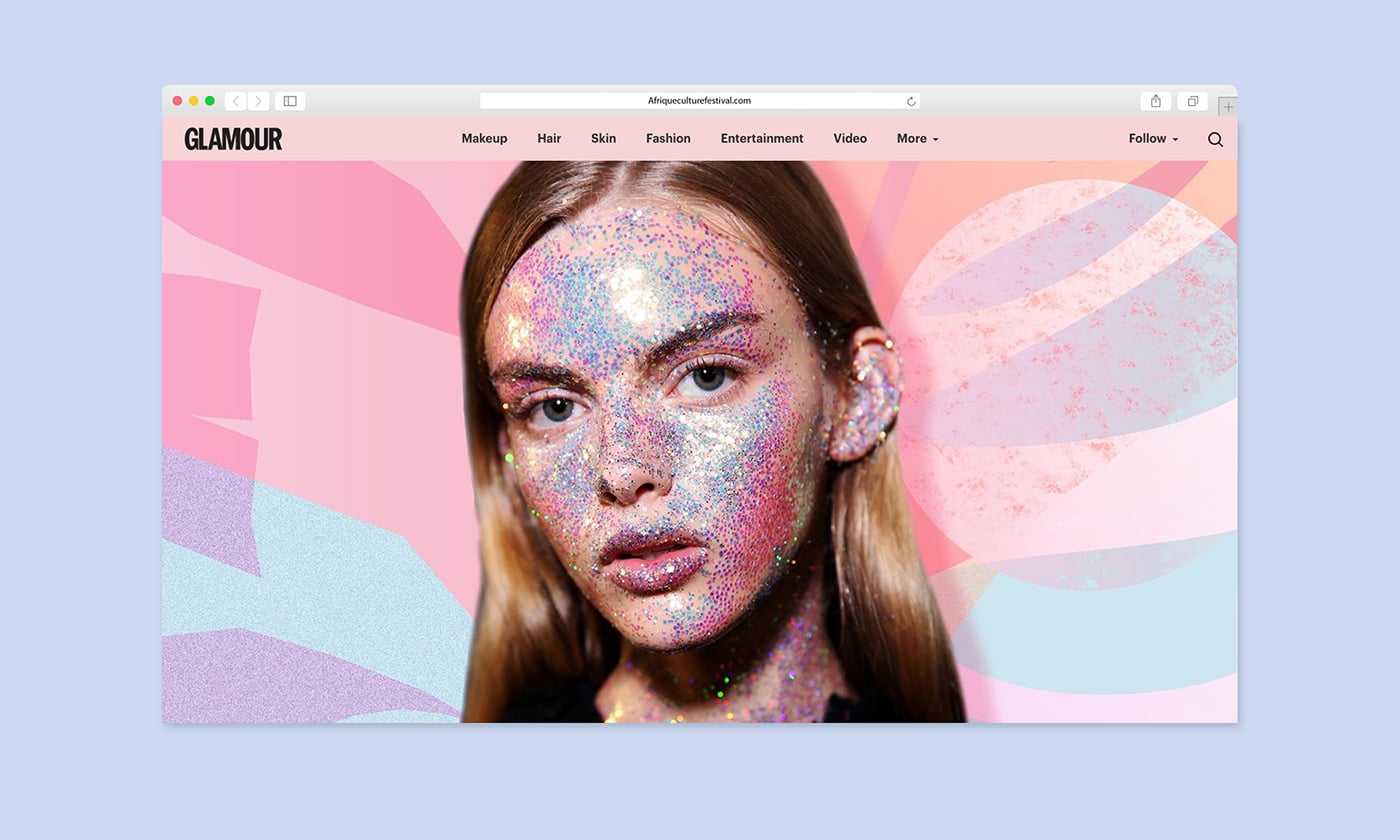Open site search with the magnifying glass
Viewport: 1400px width, 840px height.
pyautogui.click(x=1215, y=139)
